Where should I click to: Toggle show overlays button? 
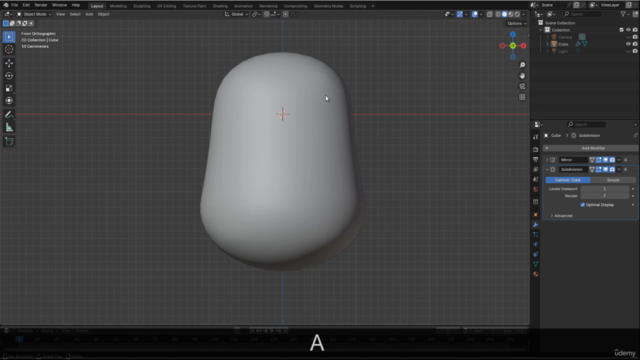(x=475, y=14)
